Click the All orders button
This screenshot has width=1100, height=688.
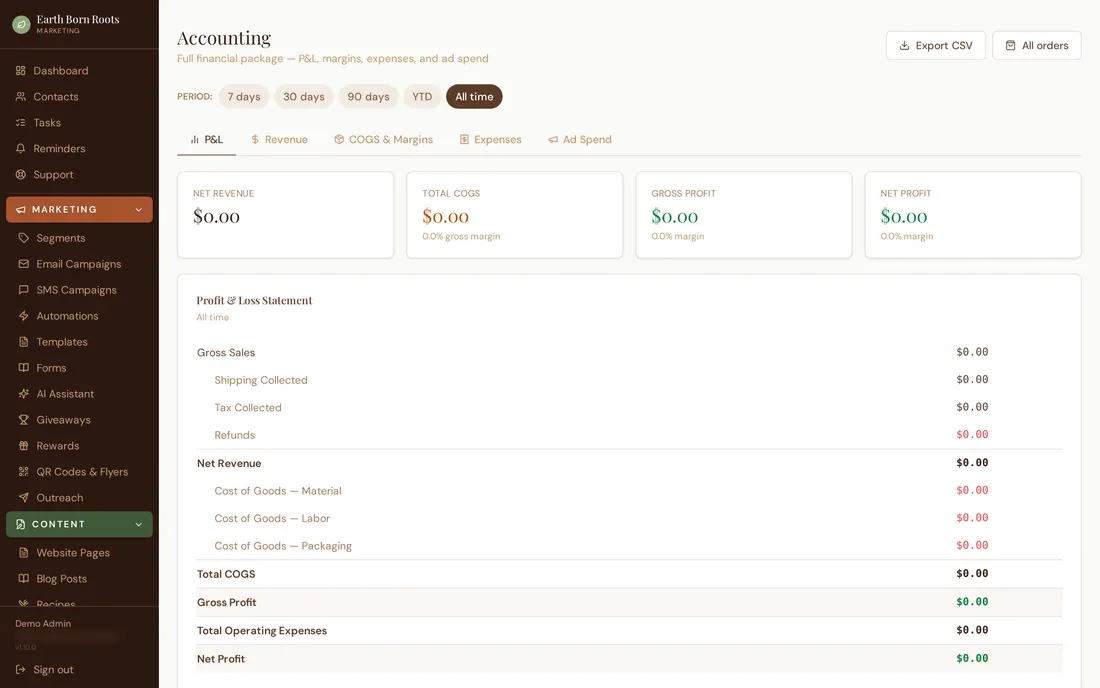(x=1037, y=46)
